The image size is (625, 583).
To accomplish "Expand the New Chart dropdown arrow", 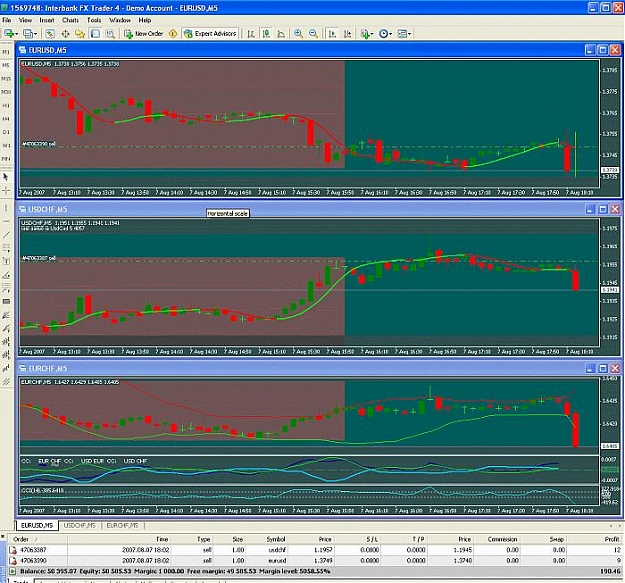I will (x=16, y=34).
